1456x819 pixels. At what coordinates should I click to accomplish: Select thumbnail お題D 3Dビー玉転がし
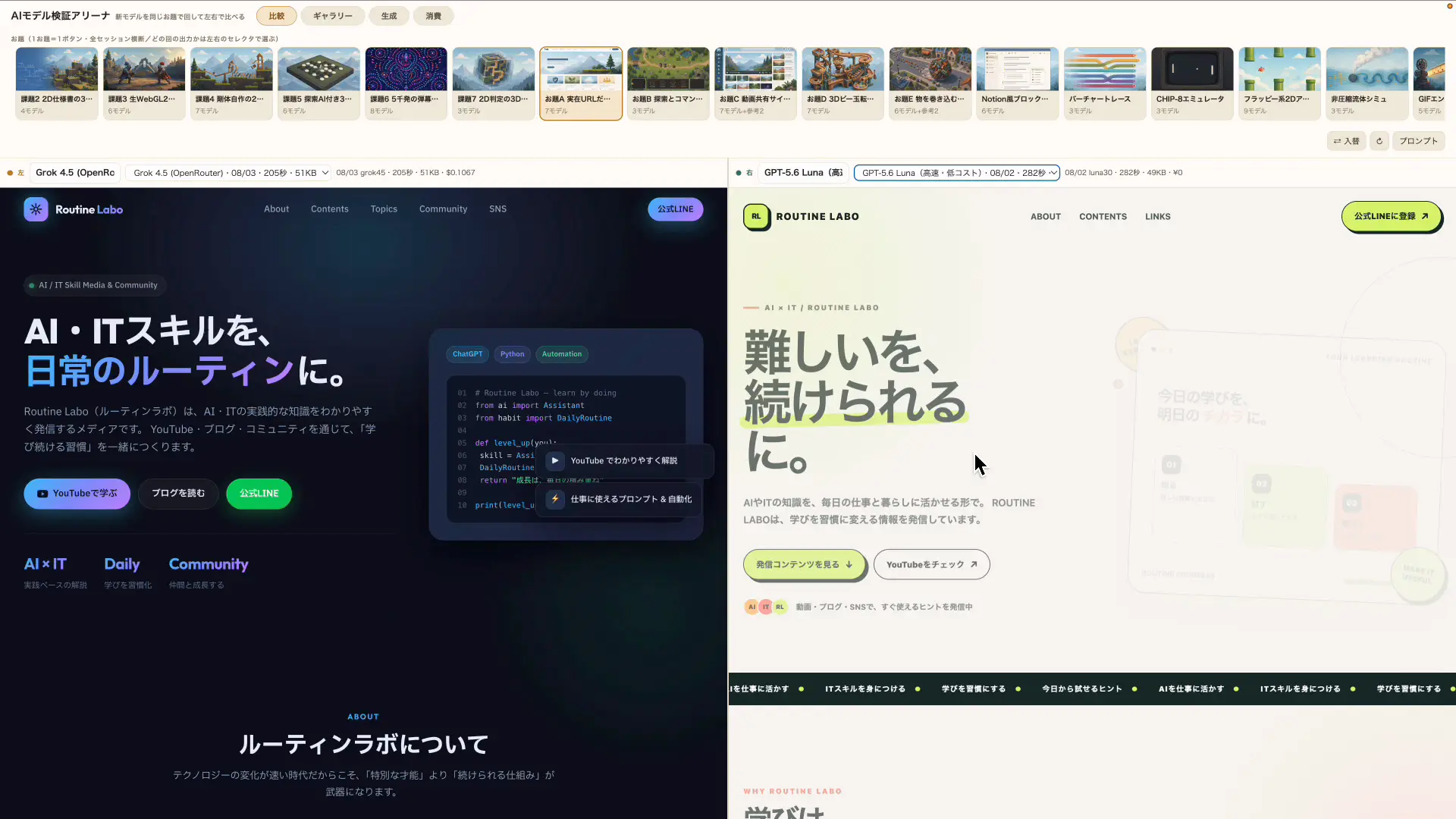click(x=843, y=83)
